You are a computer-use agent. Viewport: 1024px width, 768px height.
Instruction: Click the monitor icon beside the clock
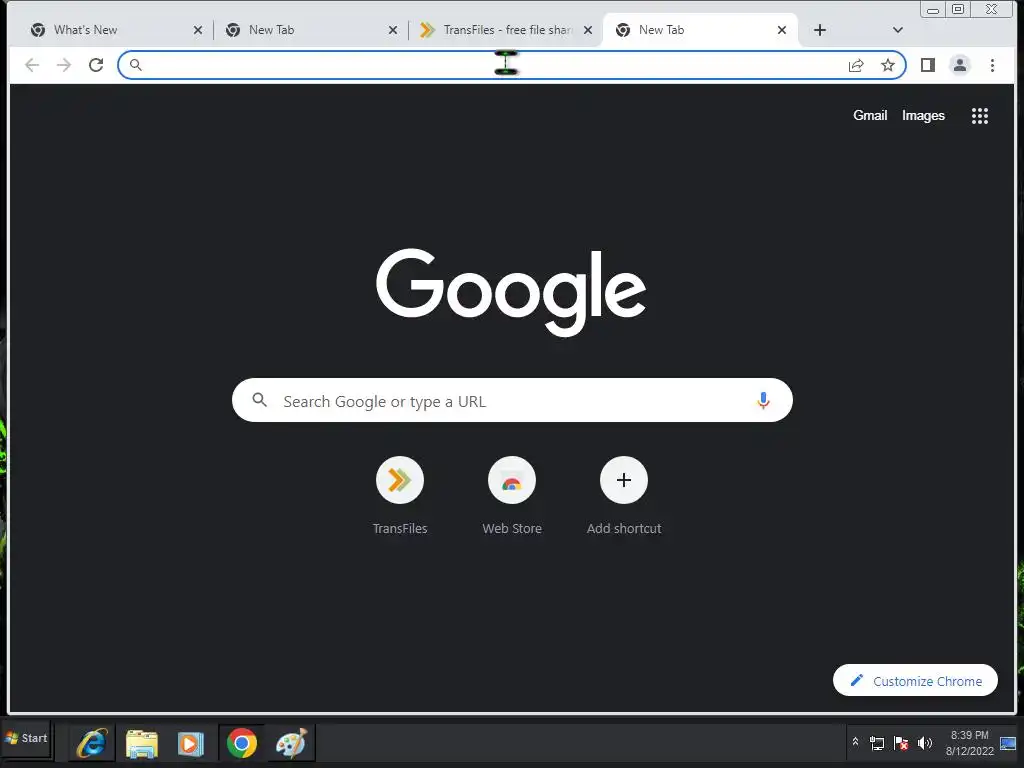click(x=1008, y=743)
